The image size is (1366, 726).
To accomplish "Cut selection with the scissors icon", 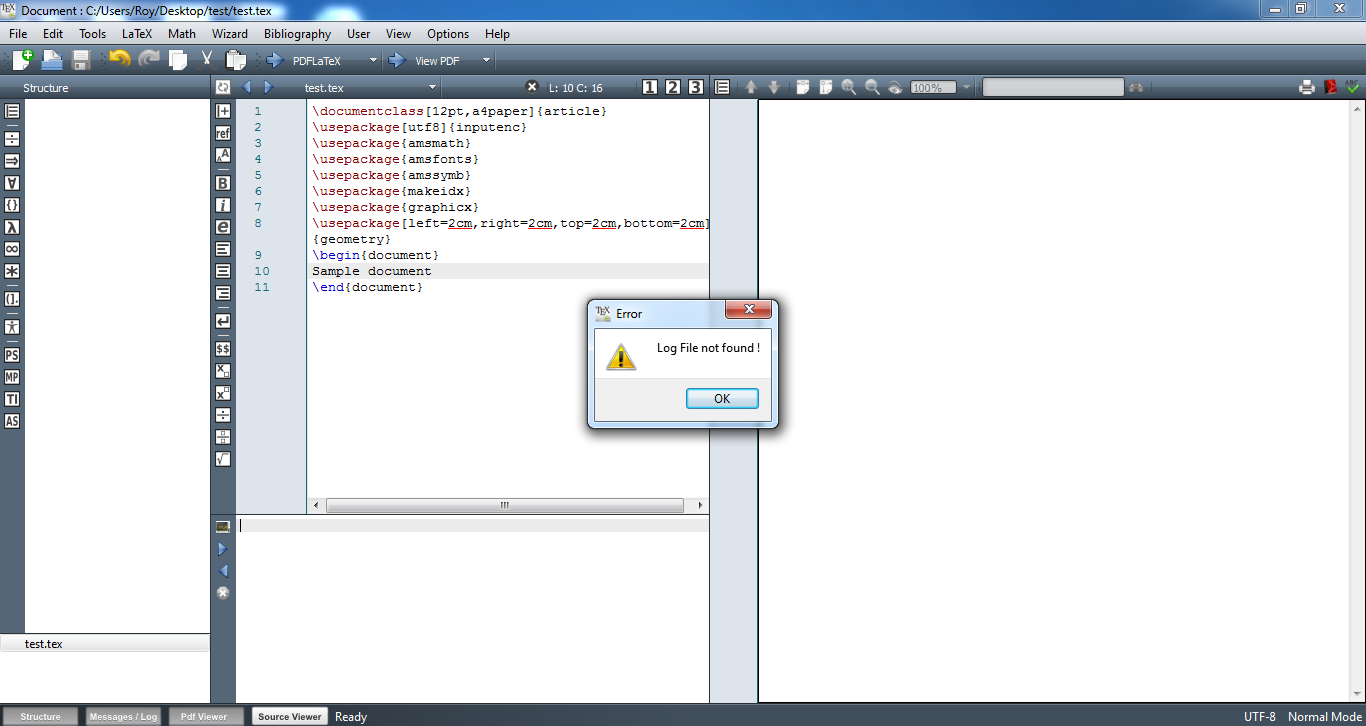I will [x=207, y=60].
